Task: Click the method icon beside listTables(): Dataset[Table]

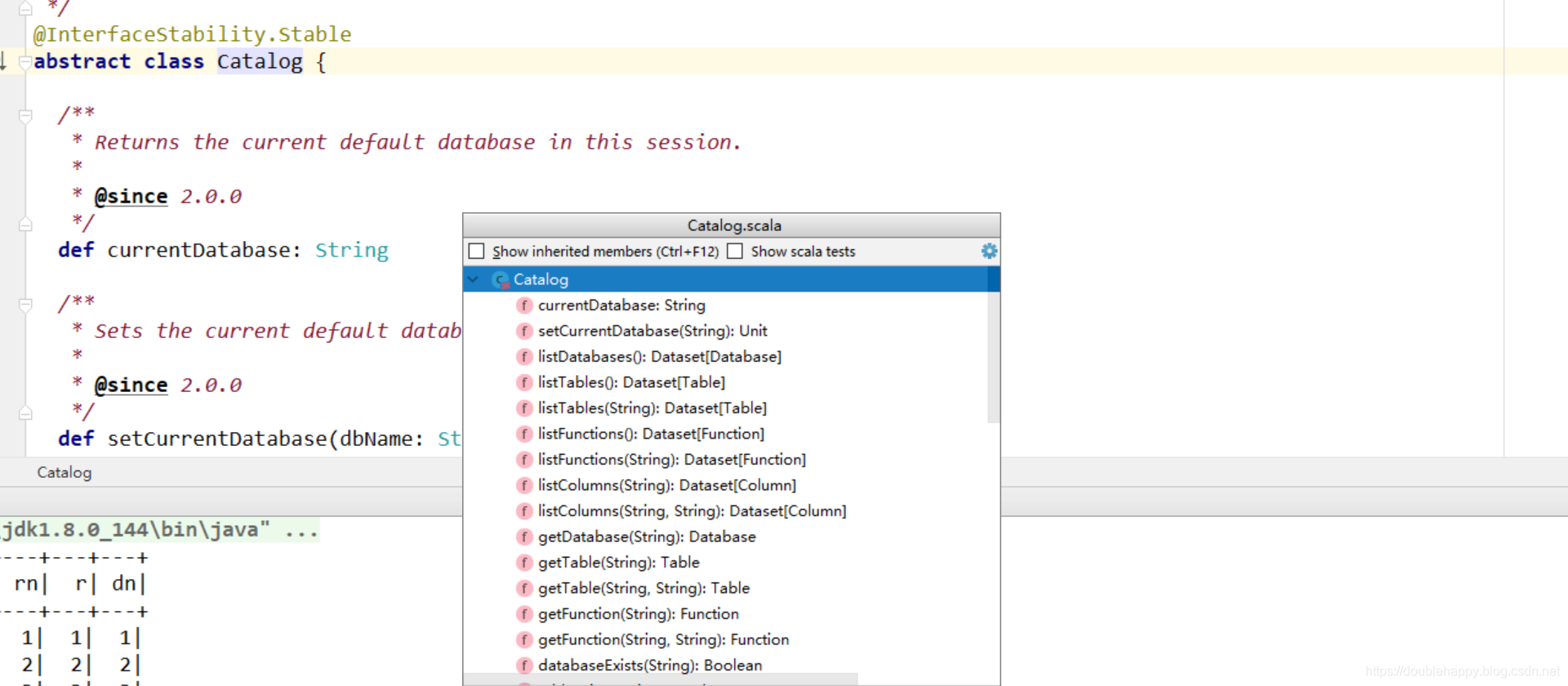Action: (x=524, y=382)
